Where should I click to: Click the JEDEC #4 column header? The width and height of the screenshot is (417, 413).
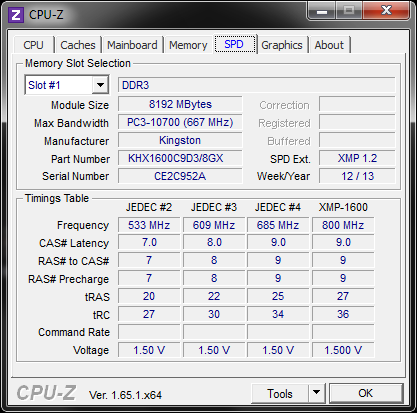pos(278,207)
